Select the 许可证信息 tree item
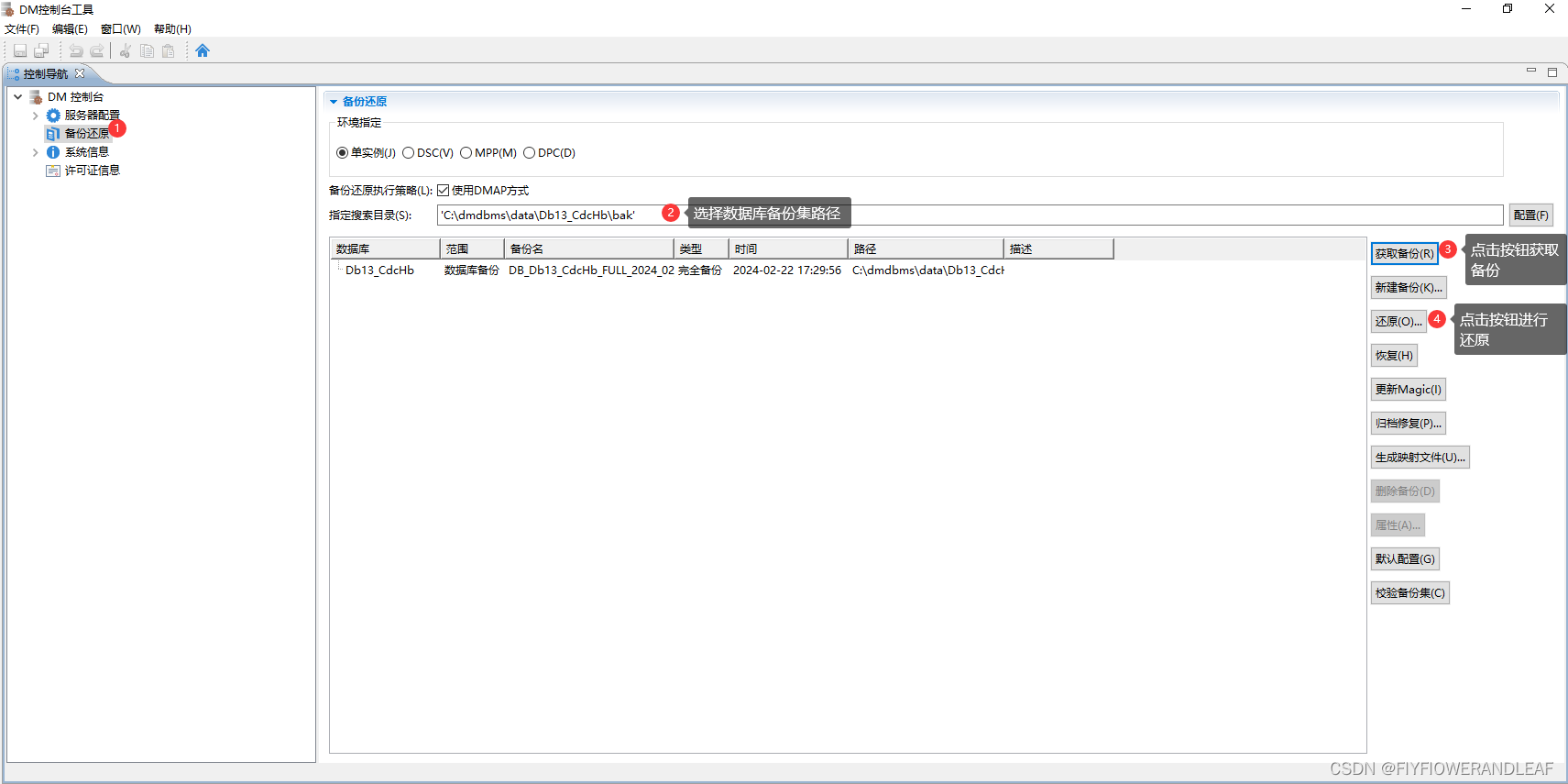Screen dimensions: 1568x784 click(93, 171)
